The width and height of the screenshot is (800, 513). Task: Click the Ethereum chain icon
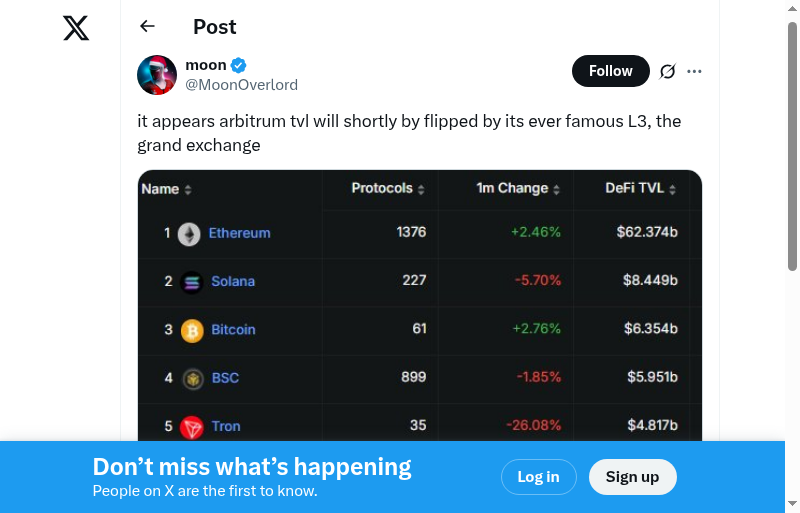tap(189, 234)
